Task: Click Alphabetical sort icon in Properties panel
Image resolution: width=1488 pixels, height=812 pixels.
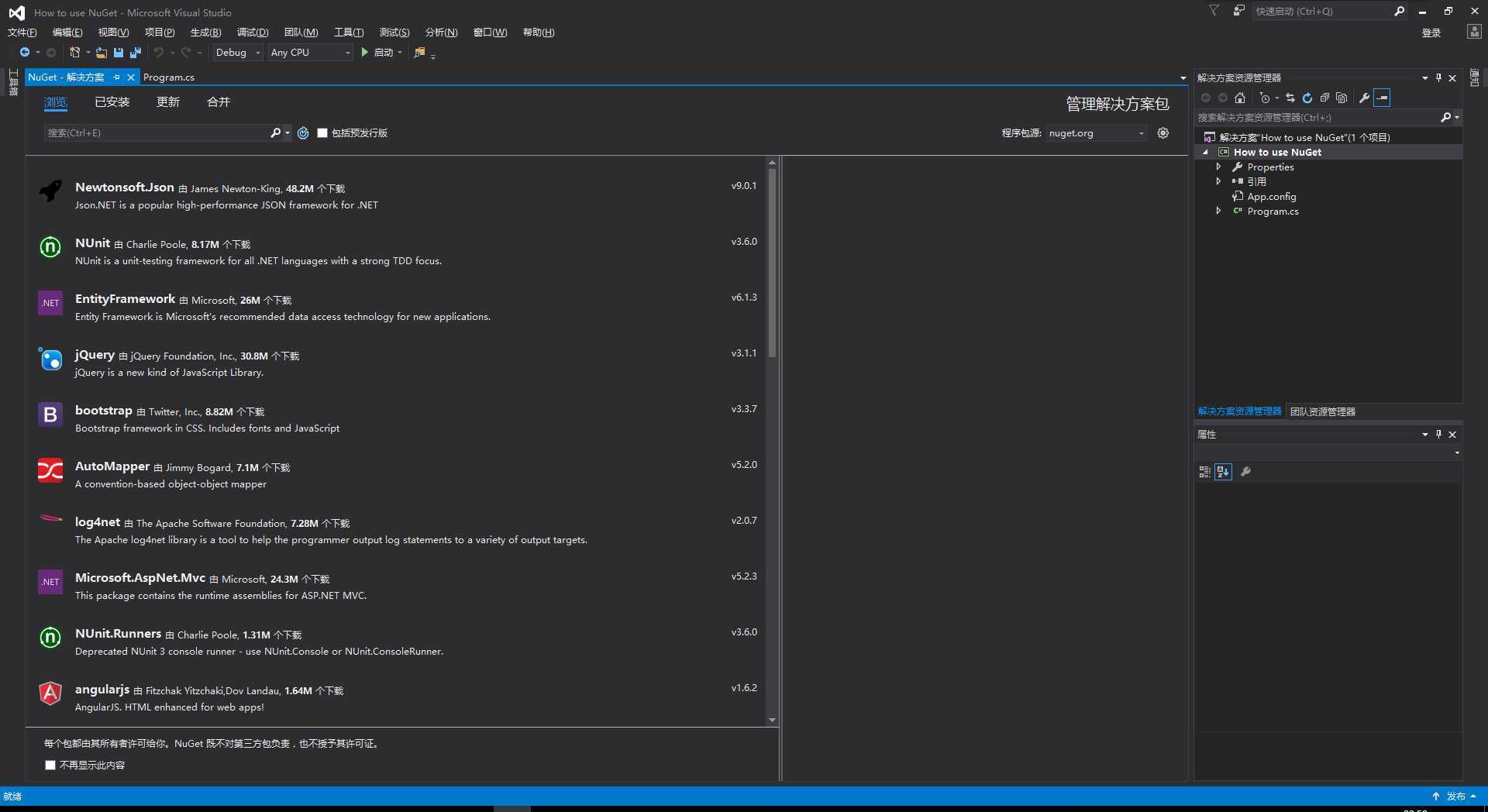Action: point(1223,472)
